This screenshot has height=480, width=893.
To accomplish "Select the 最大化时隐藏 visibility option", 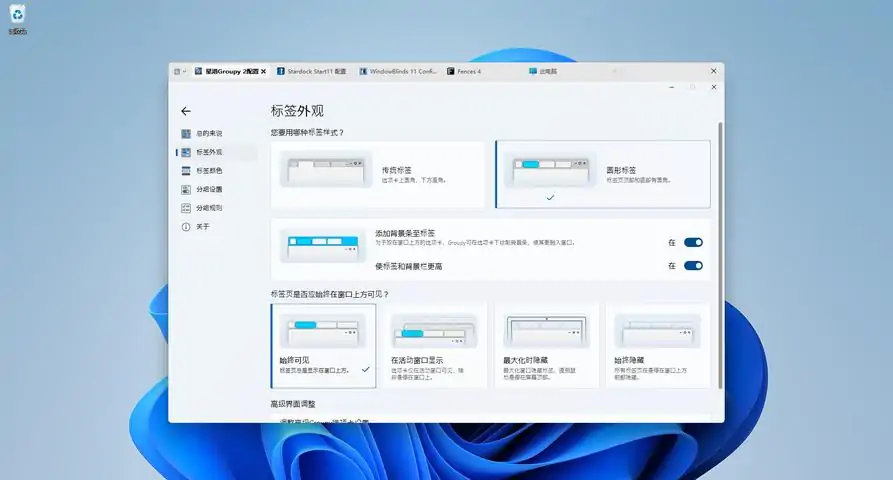I will tap(546, 345).
